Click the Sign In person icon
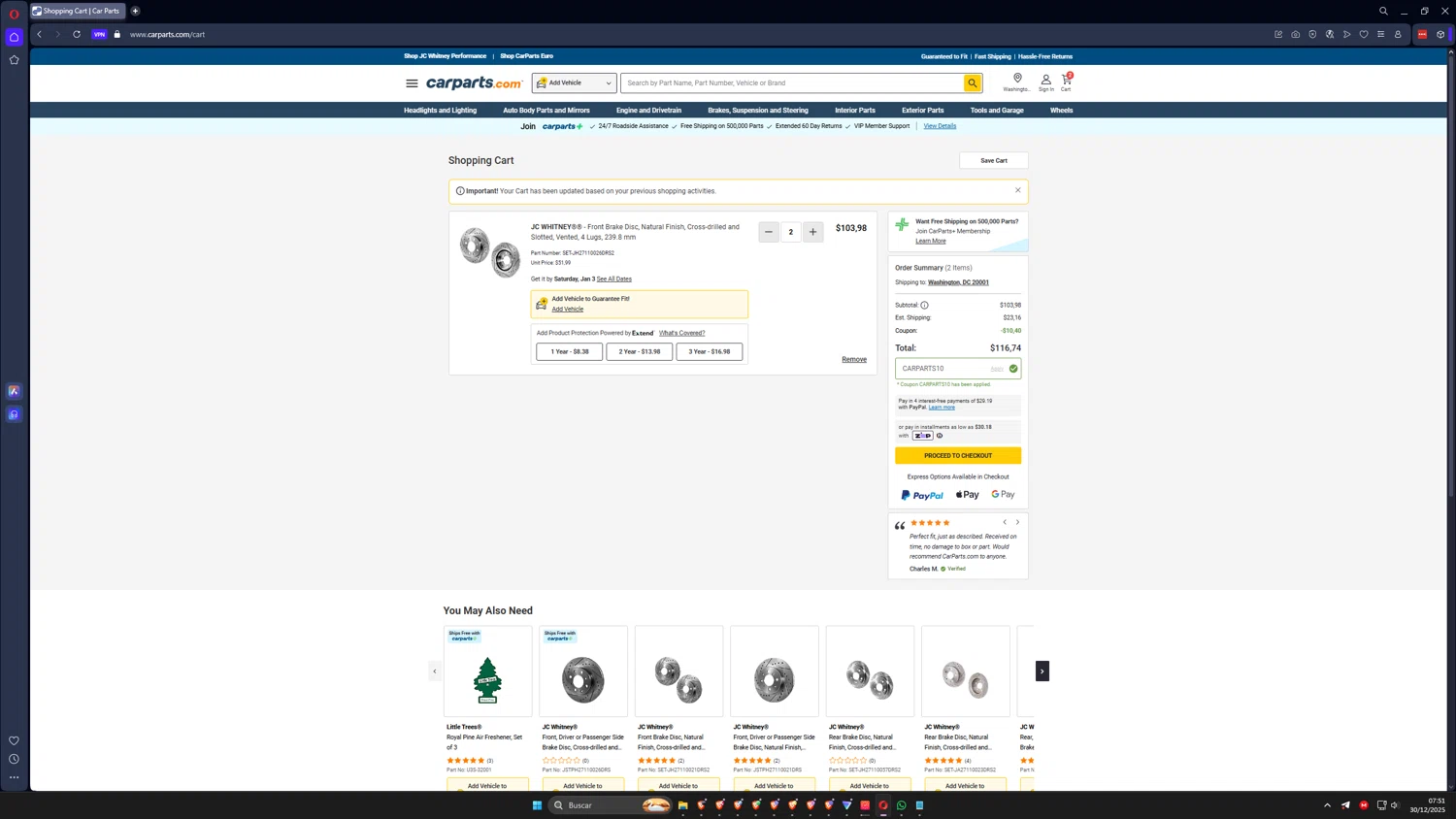The width and height of the screenshot is (1456, 819). 1045,82
